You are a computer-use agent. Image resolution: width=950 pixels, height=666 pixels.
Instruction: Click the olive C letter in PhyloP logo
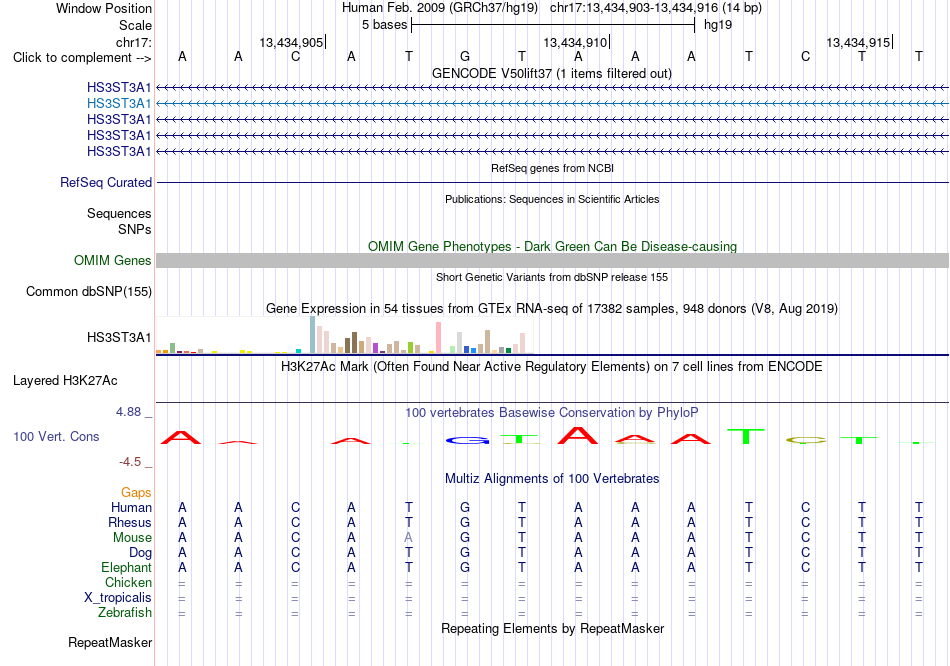tap(806, 441)
